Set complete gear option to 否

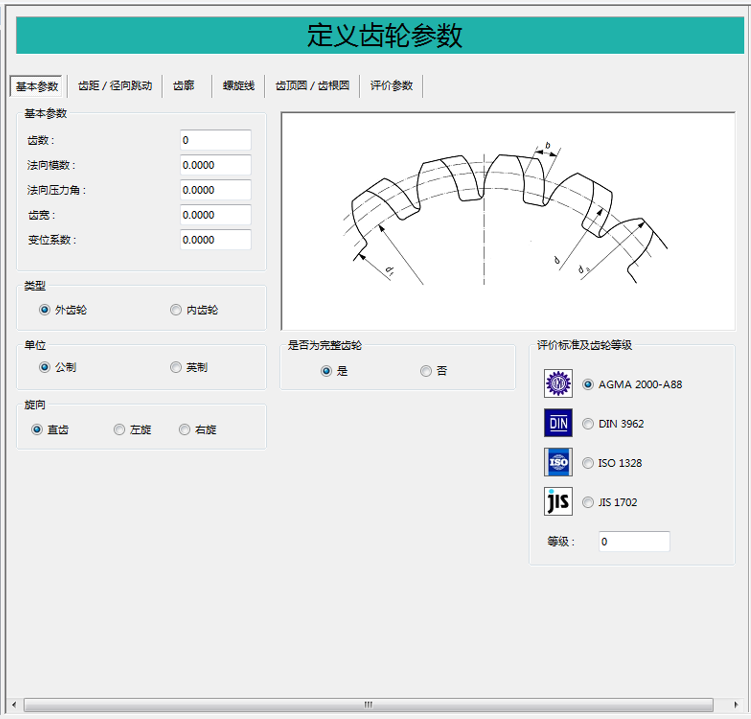pyautogui.click(x=426, y=371)
